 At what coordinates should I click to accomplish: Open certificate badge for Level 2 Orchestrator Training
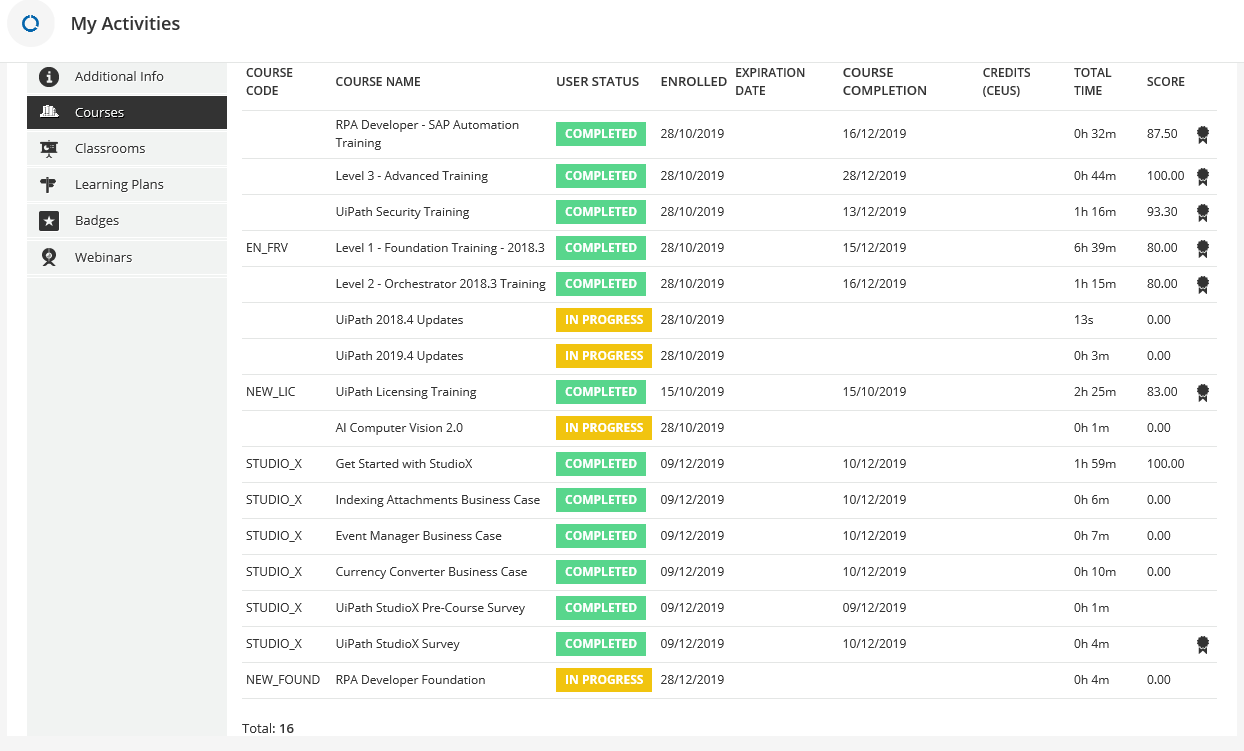[x=1203, y=284]
